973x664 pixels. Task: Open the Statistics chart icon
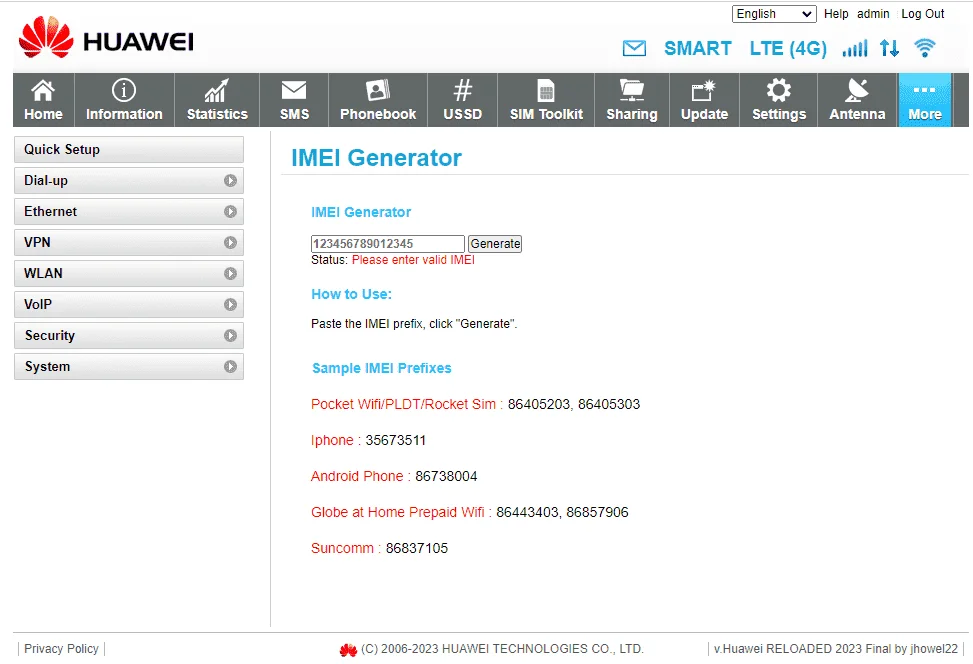tap(217, 91)
